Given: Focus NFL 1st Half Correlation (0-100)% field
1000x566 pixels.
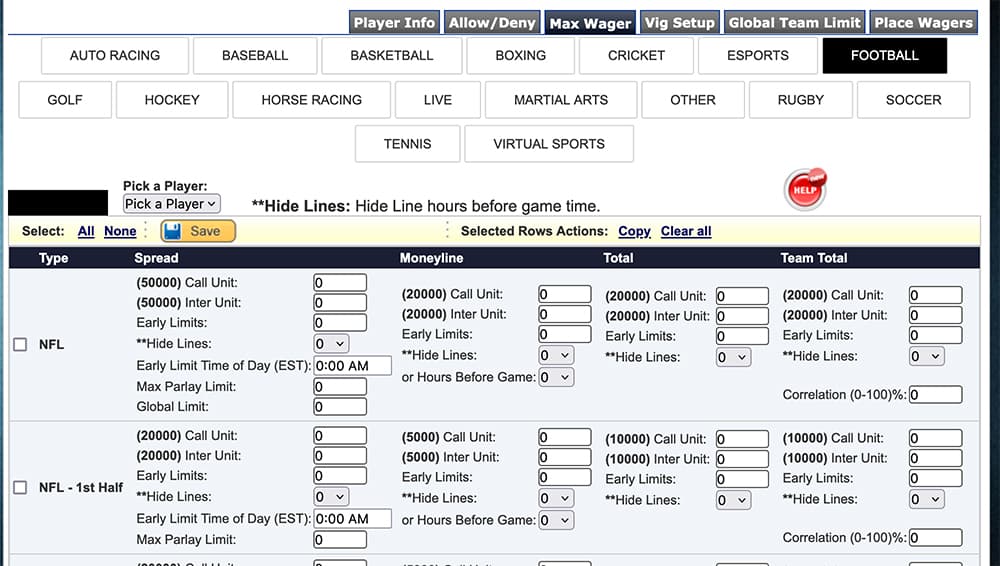Looking at the screenshot, I should coord(936,537).
